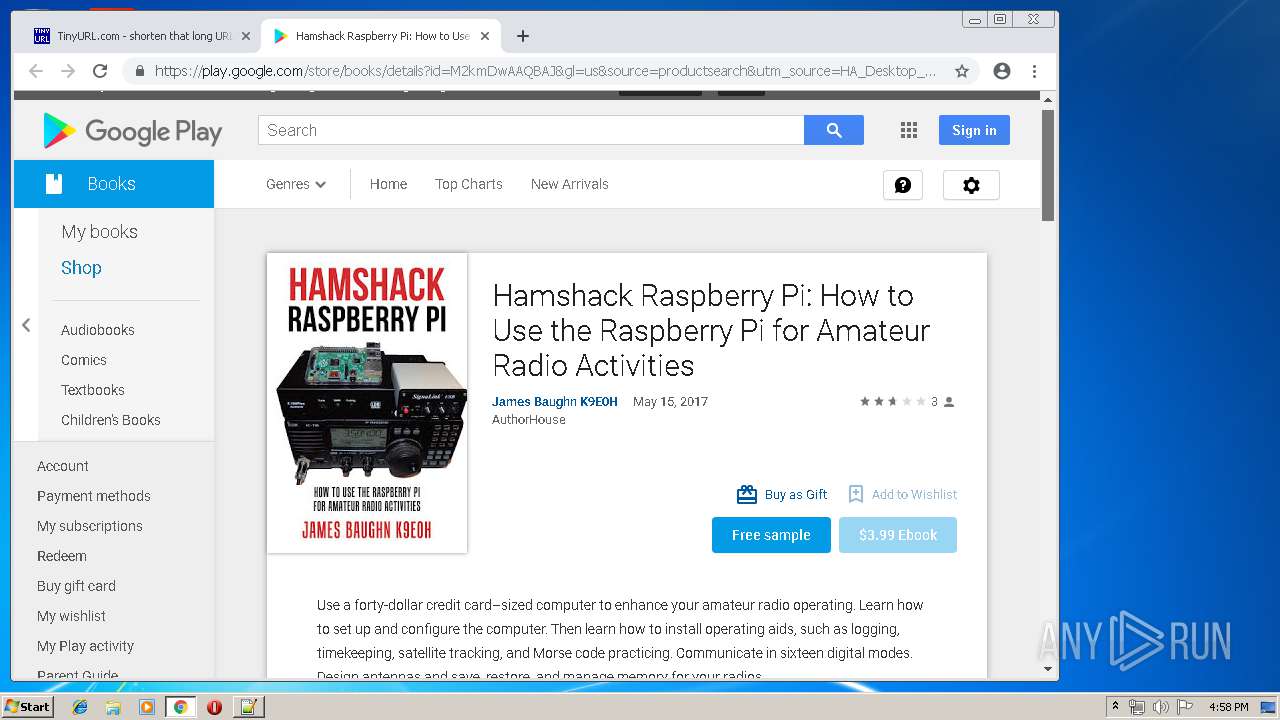Click the Books icon in the sidebar header
The height and width of the screenshot is (720, 1280).
54,184
